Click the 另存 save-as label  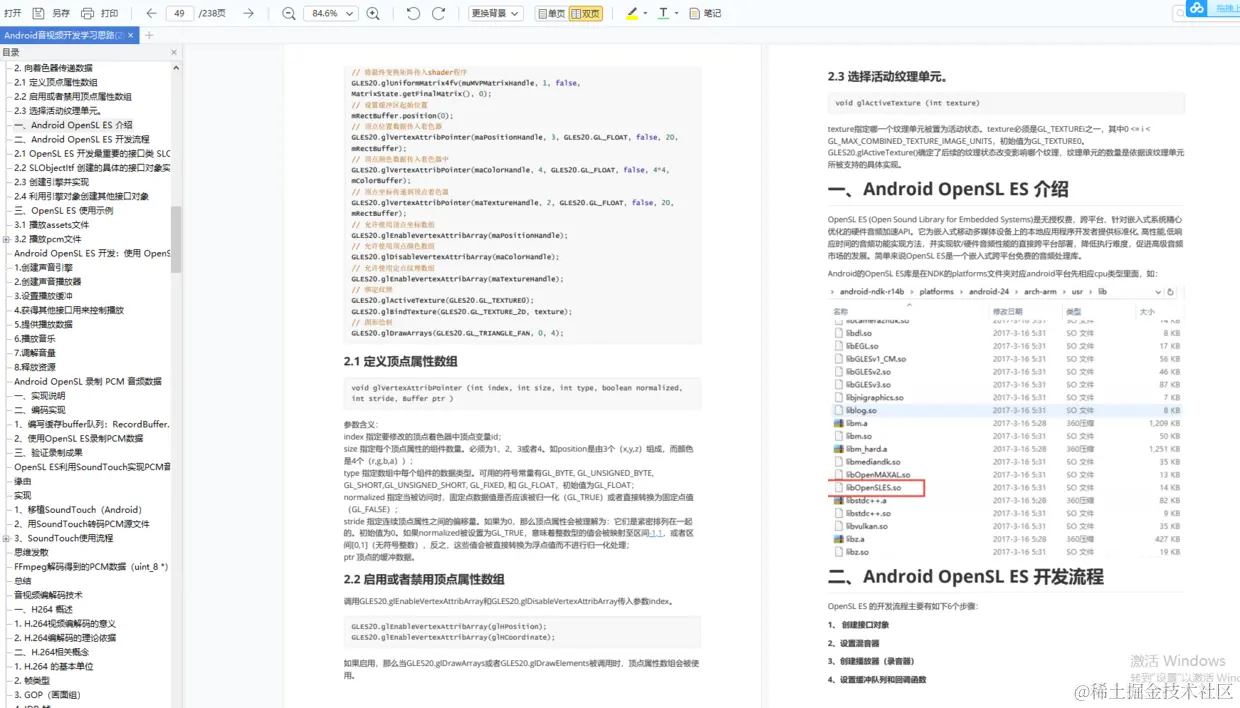tap(61, 13)
